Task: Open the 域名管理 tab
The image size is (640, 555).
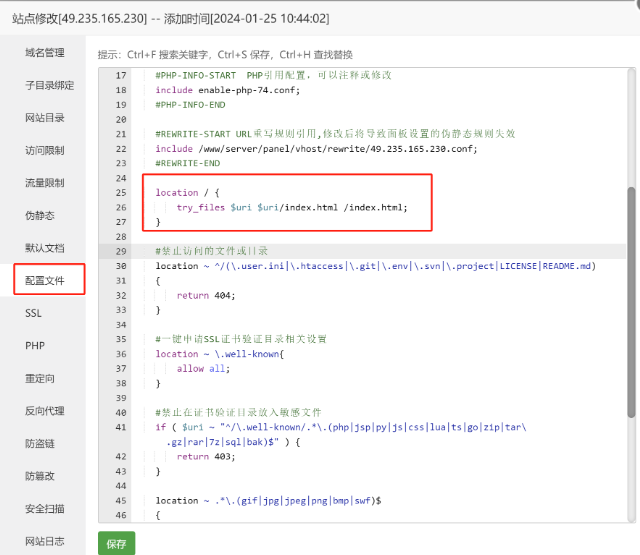Action: tap(44, 53)
